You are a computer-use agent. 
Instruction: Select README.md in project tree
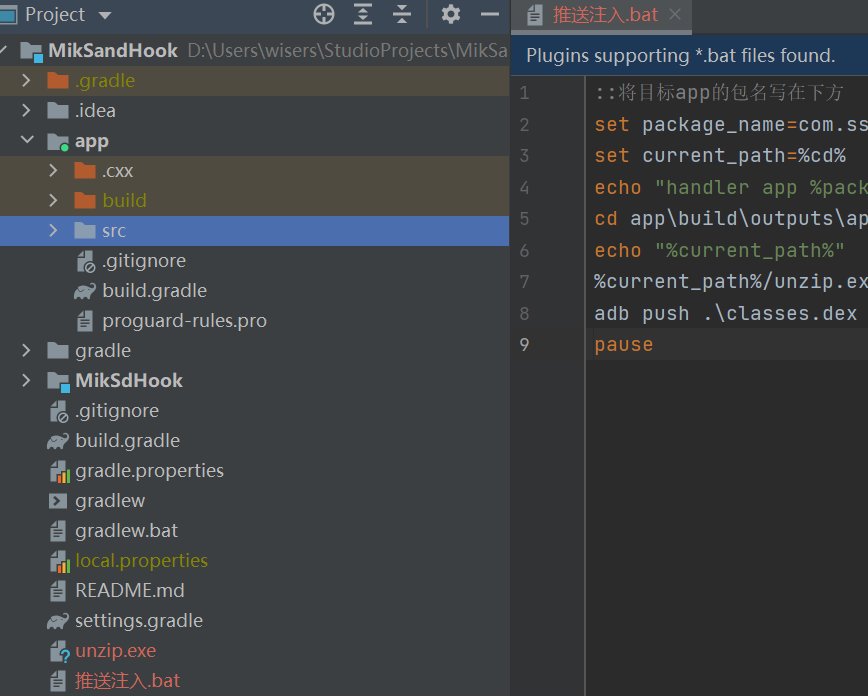click(129, 591)
